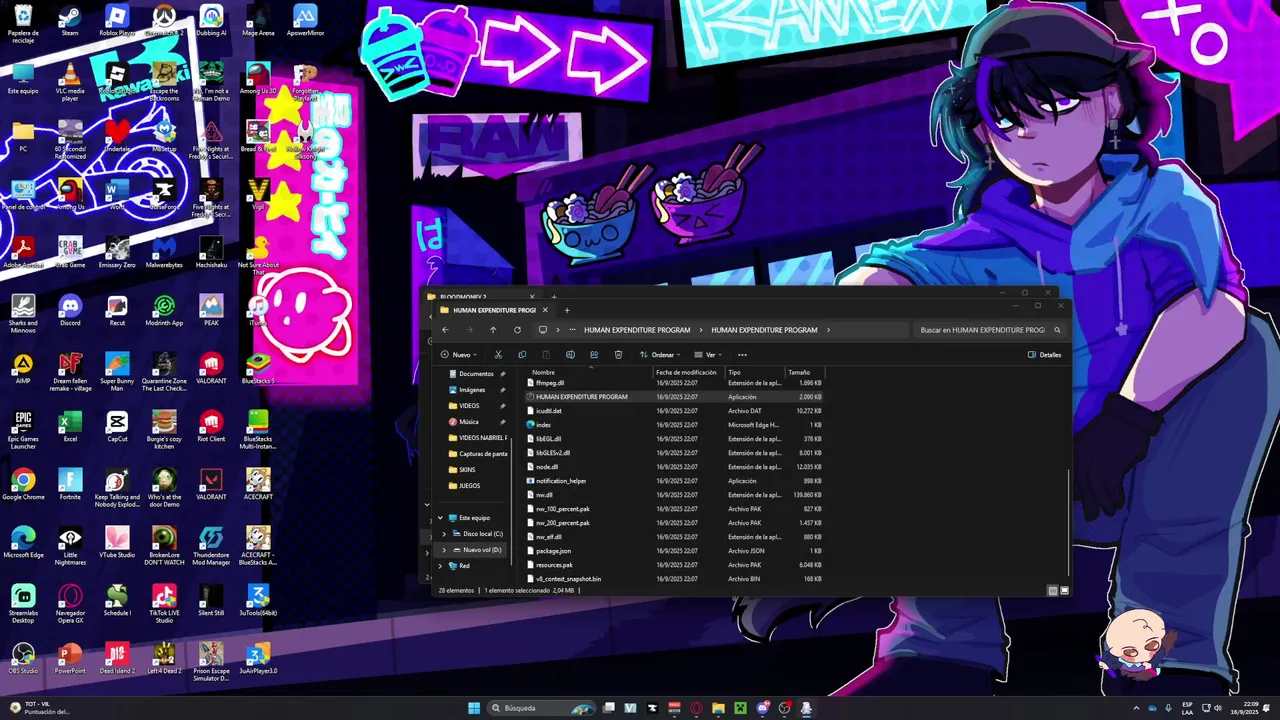Viewport: 1280px width, 720px height.
Task: Select the CapCut desktop icon
Action: click(x=117, y=427)
